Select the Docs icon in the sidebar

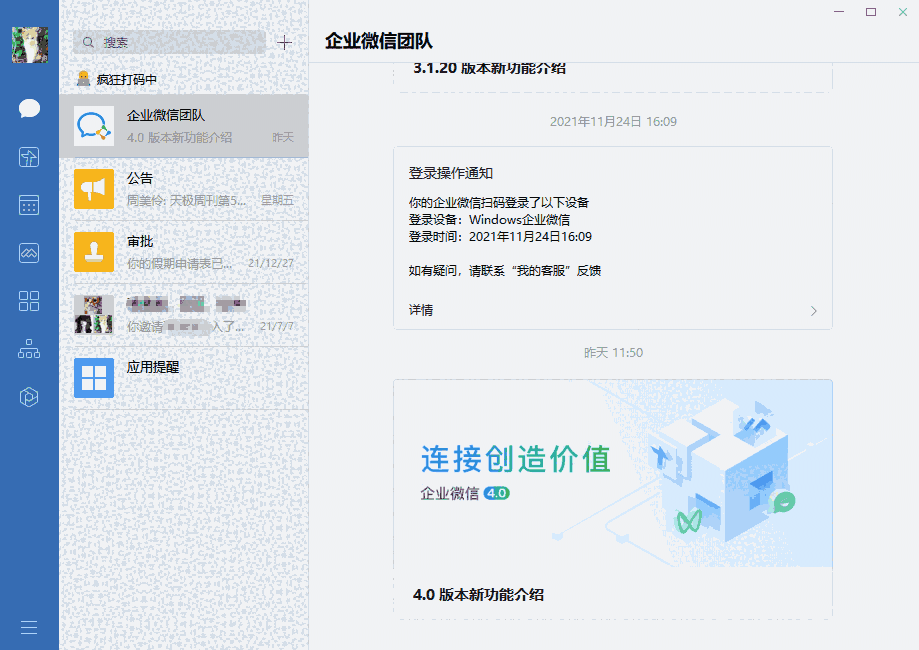tap(28, 157)
